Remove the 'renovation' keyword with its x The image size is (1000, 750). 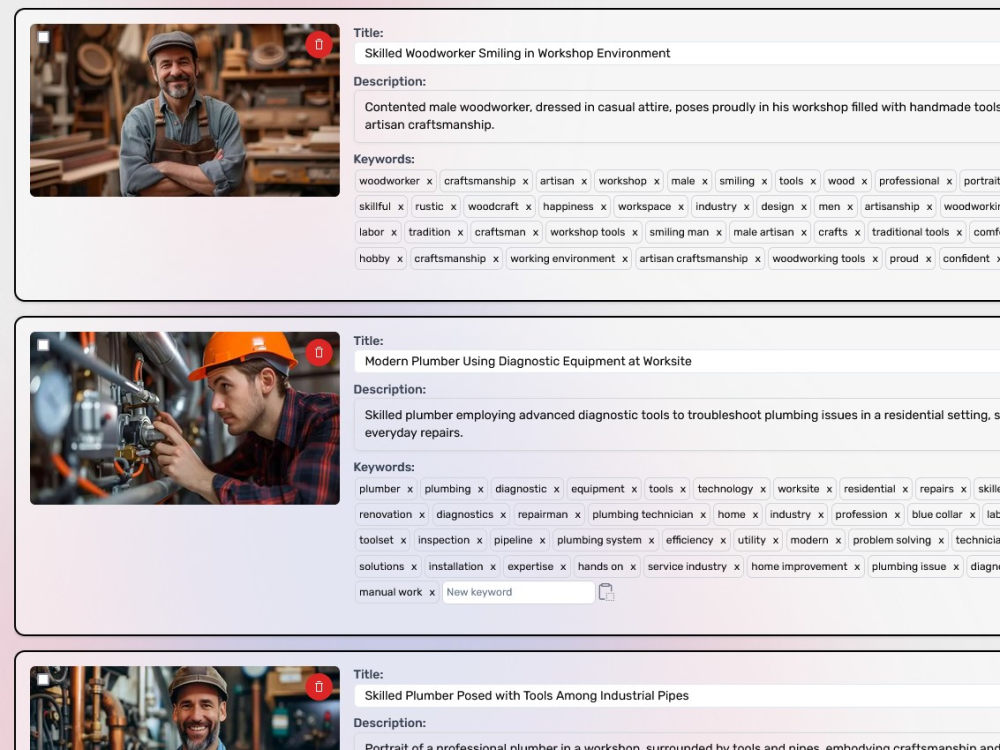[422, 515]
